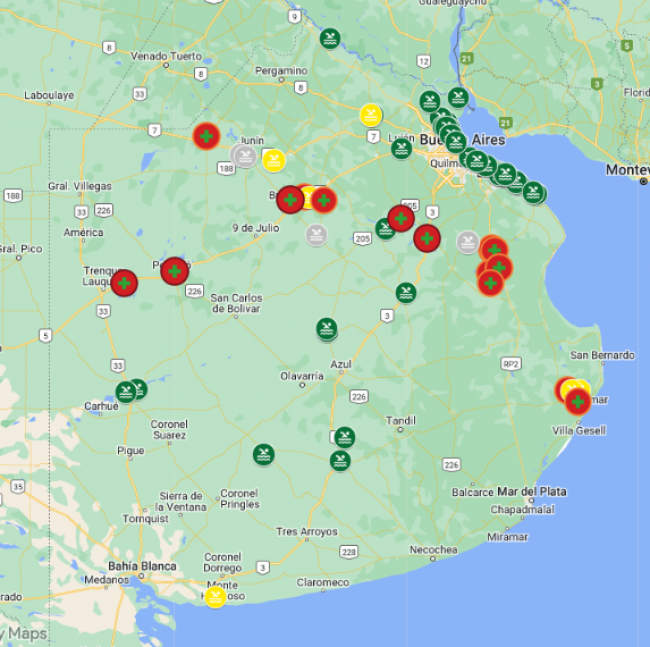Select the red cross marker at Pehuajó
The height and width of the screenshot is (647, 650).
click(x=175, y=271)
